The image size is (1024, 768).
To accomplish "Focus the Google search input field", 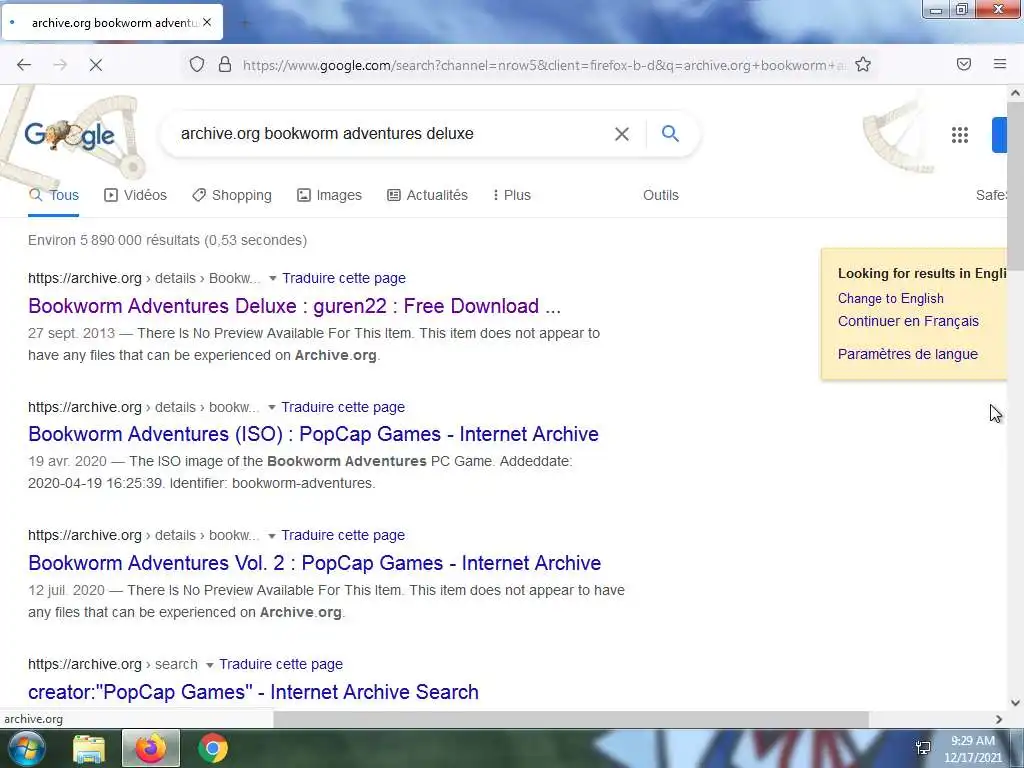I will pyautogui.click(x=392, y=134).
